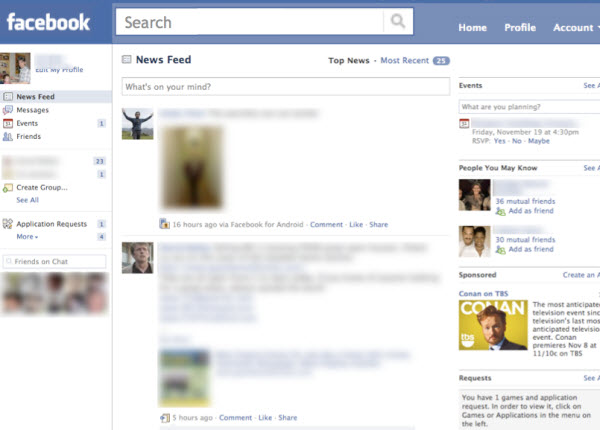Go to Home in the top bar
This screenshot has height=430, width=600.
coord(473,28)
